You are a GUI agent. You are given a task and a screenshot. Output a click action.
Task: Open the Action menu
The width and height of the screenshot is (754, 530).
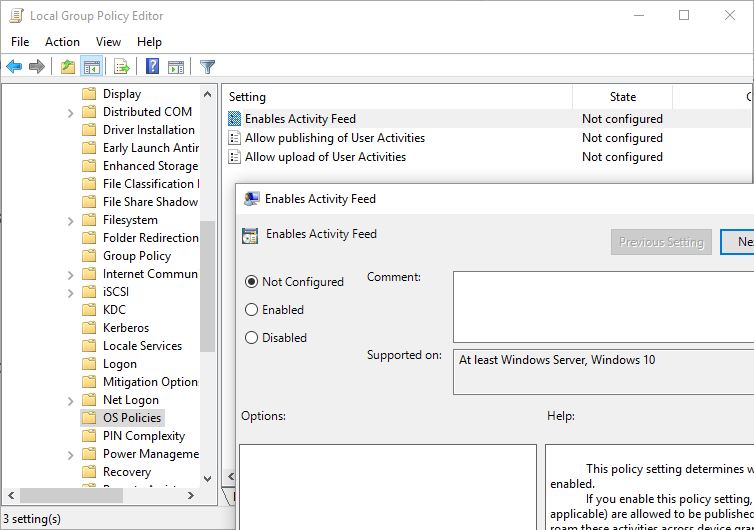[62, 42]
